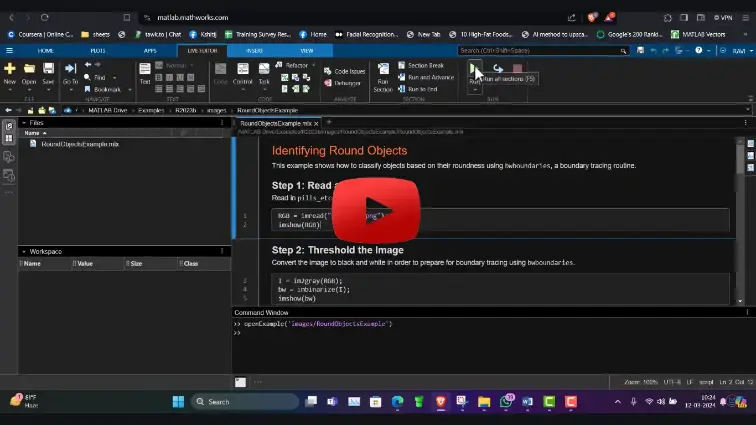Collapse the Files panel
This screenshot has width=756, height=425.
23,123
